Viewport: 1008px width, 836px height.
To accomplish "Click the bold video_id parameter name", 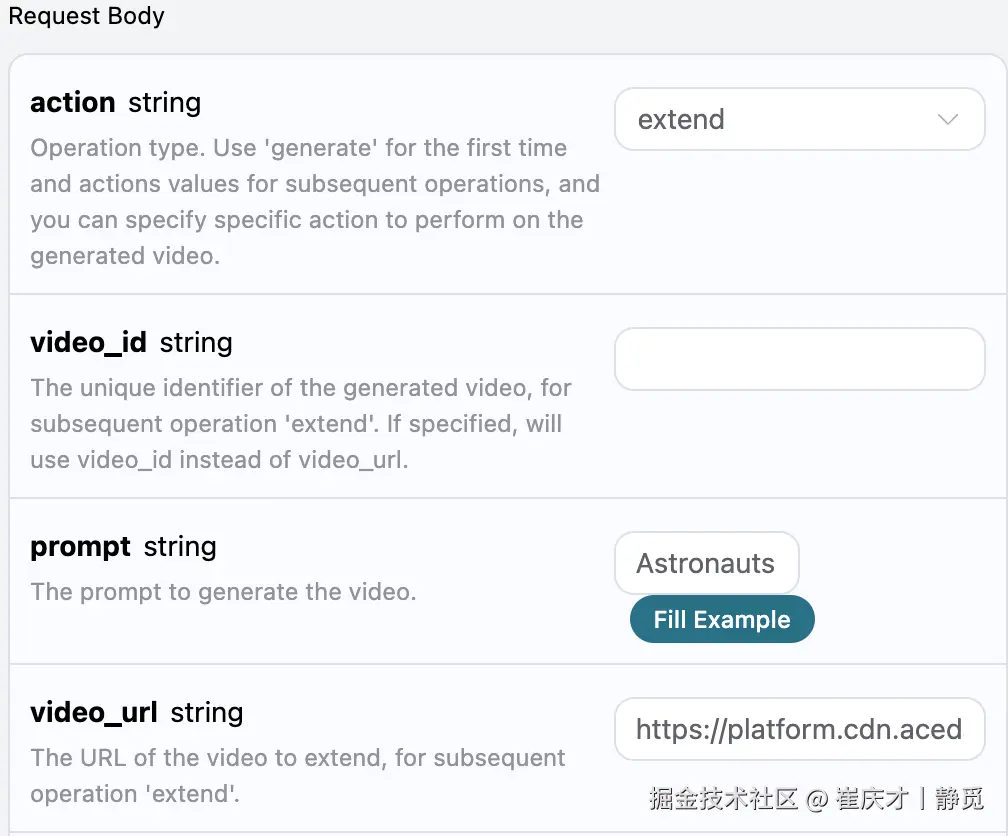I will tap(88, 343).
